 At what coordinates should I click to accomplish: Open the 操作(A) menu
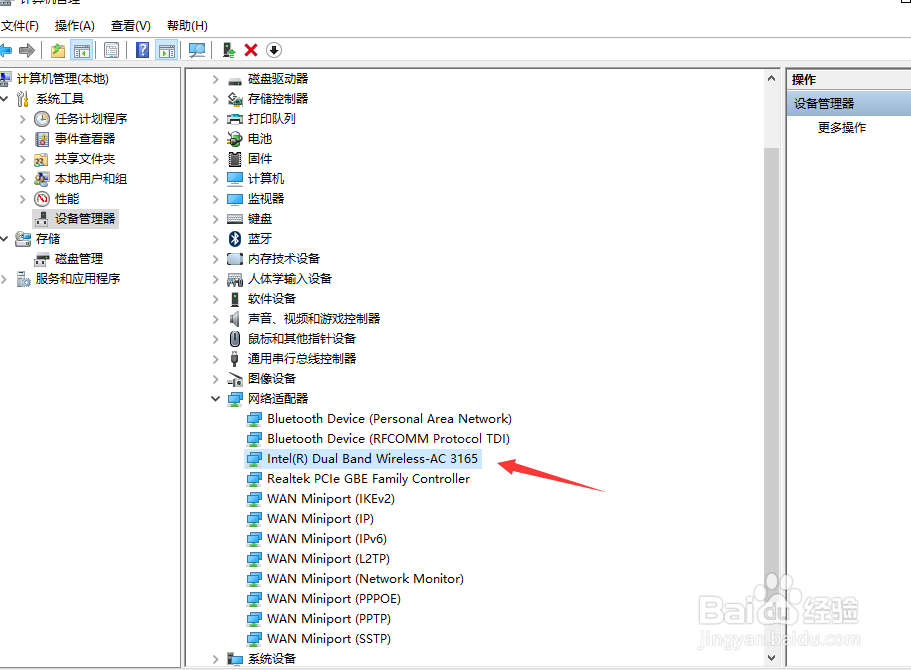click(x=74, y=26)
